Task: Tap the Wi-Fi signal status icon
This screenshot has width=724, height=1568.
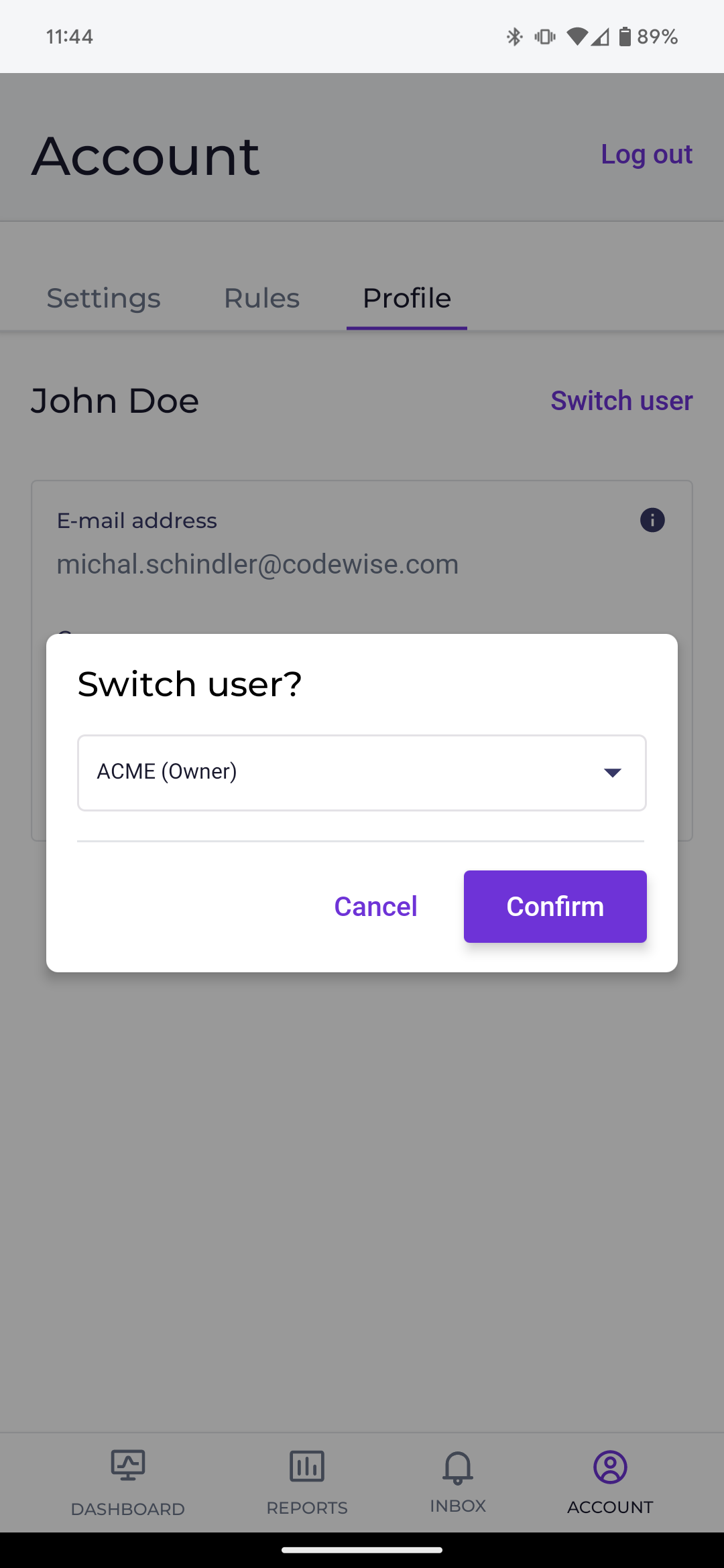Action: tap(577, 36)
